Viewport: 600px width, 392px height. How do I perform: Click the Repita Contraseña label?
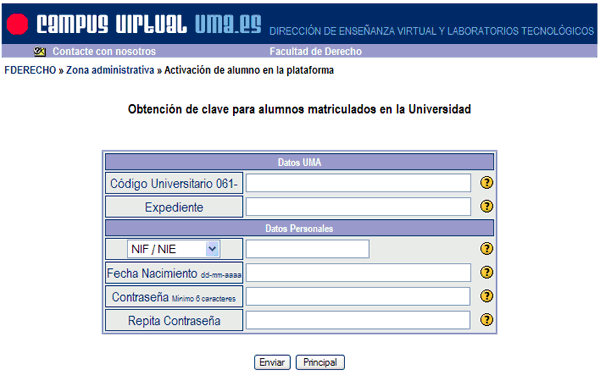point(174,320)
